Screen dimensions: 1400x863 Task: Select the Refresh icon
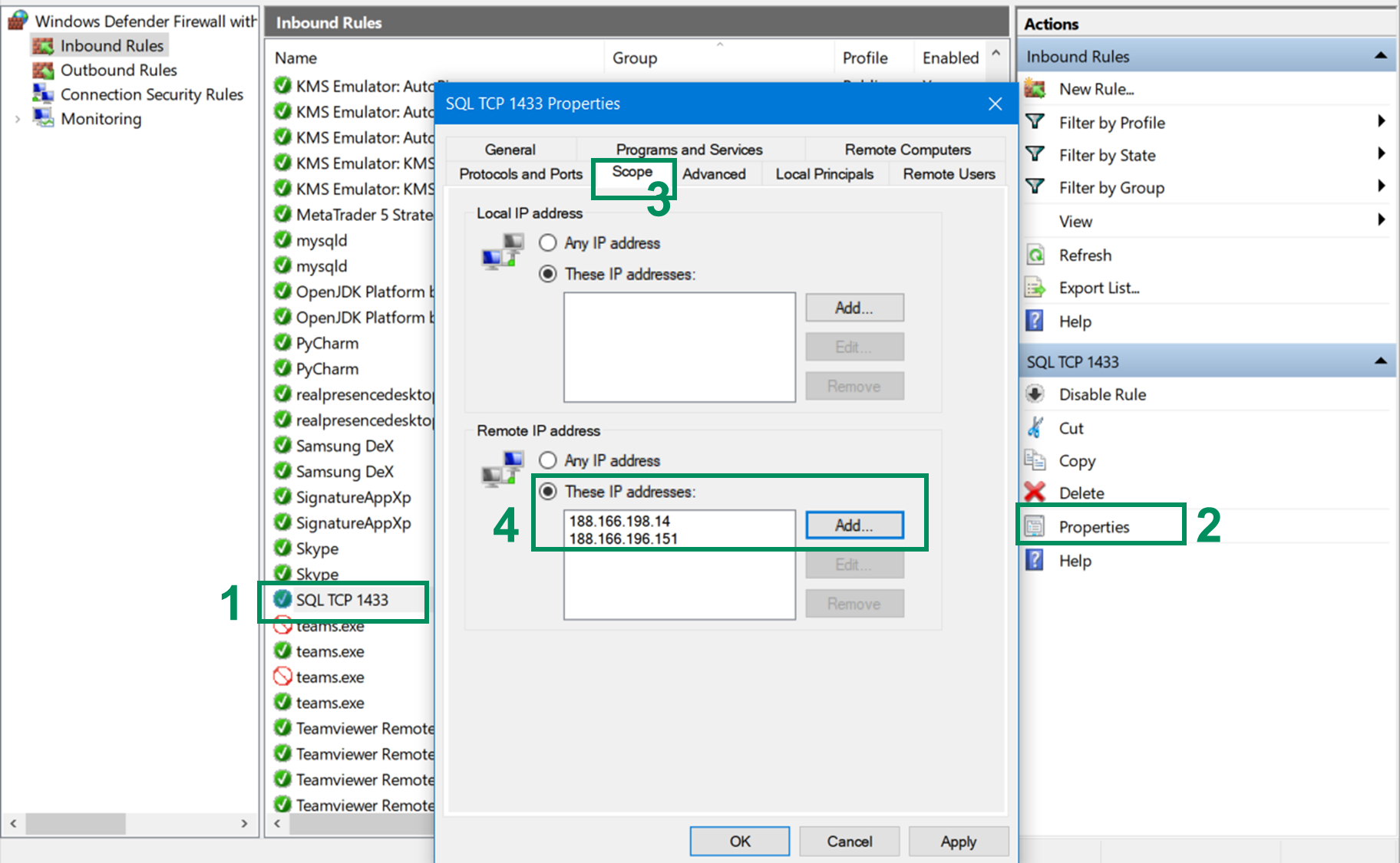point(1035,254)
